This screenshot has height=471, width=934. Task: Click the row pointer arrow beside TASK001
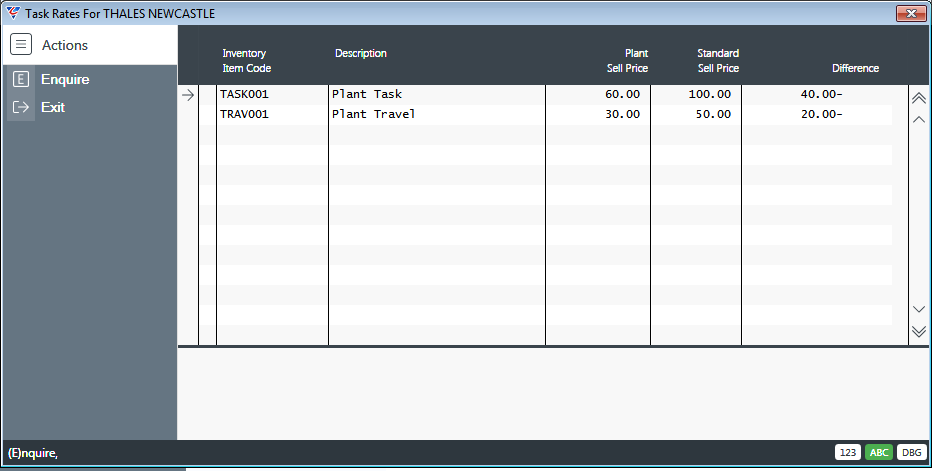click(x=188, y=95)
